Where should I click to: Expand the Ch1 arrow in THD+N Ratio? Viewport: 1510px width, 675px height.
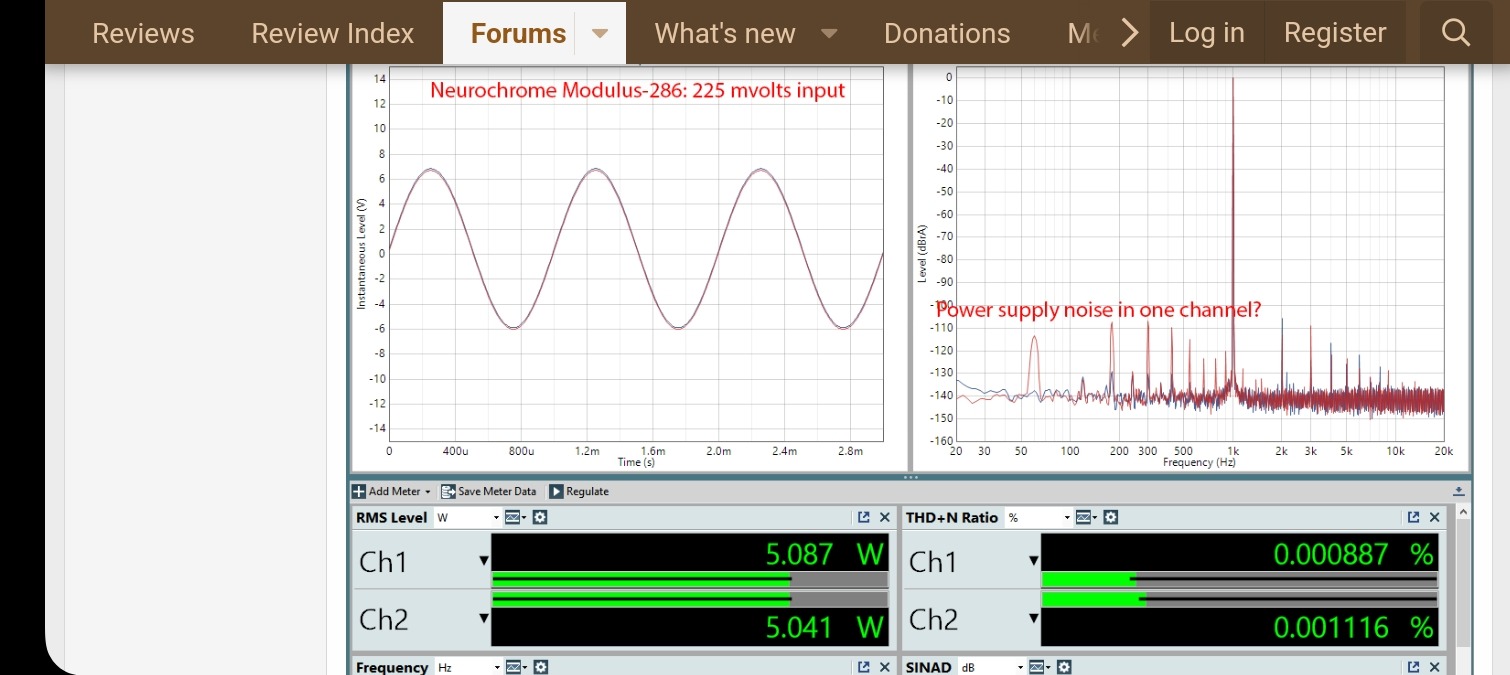tap(1034, 561)
